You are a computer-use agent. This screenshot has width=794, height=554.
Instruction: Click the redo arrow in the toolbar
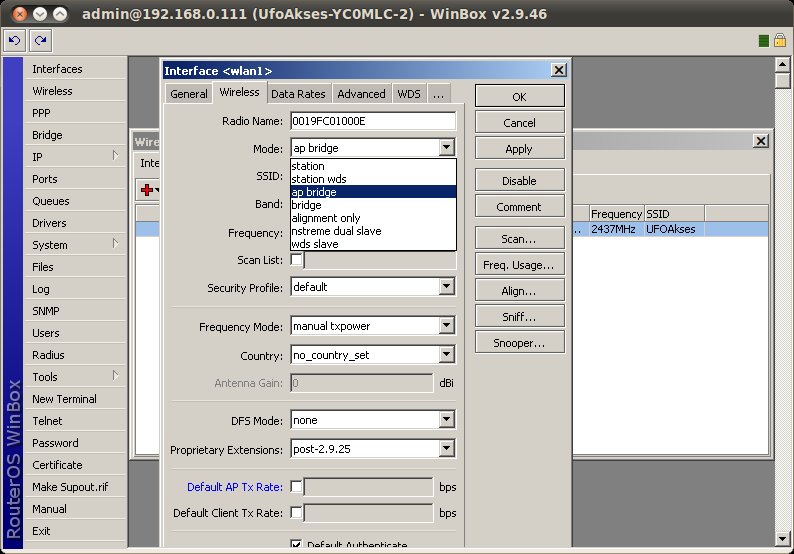[x=40, y=40]
